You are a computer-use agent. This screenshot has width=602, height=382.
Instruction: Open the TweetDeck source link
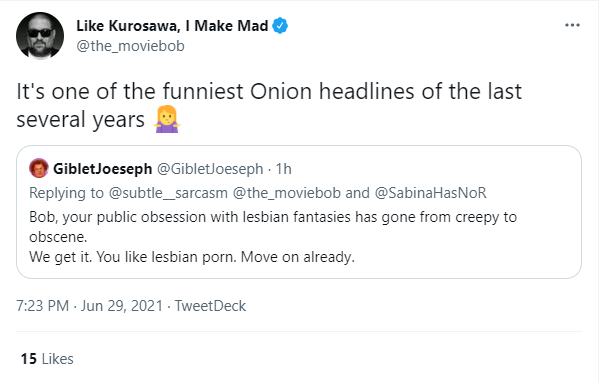pos(210,306)
